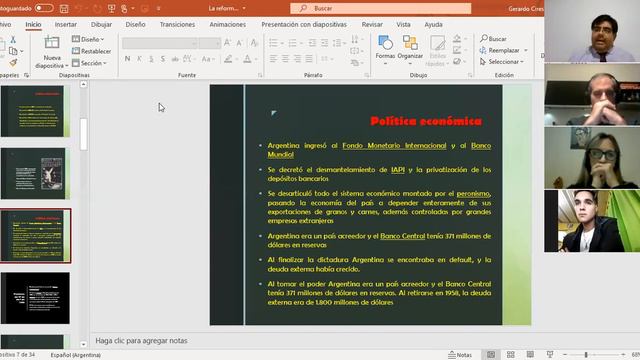This screenshot has width=640, height=360.
Task: Open the Ayuda tab
Action: pyautogui.click(x=433, y=24)
